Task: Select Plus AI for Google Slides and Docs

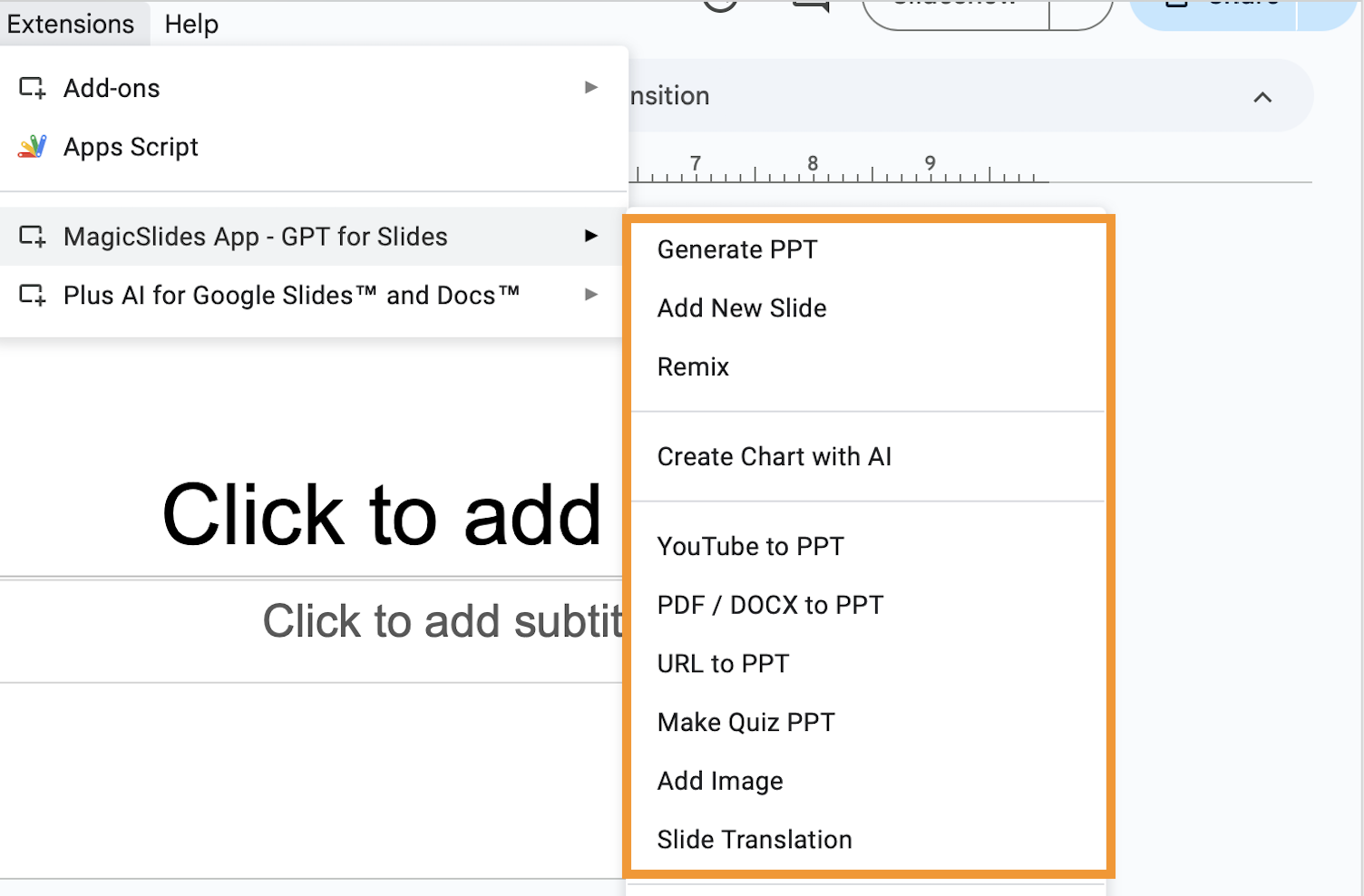Action: (314, 296)
